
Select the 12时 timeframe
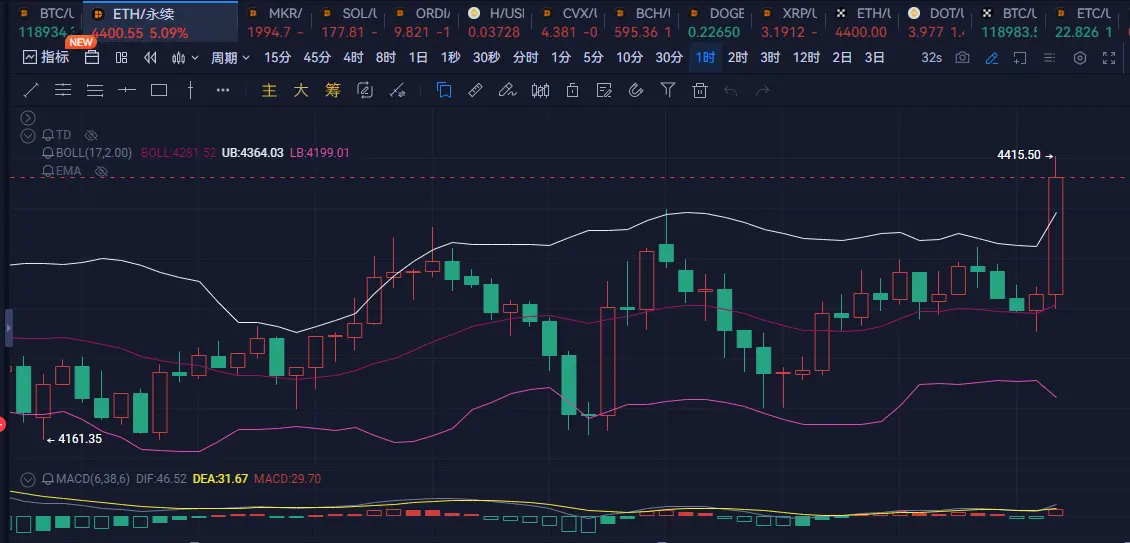tap(806, 58)
